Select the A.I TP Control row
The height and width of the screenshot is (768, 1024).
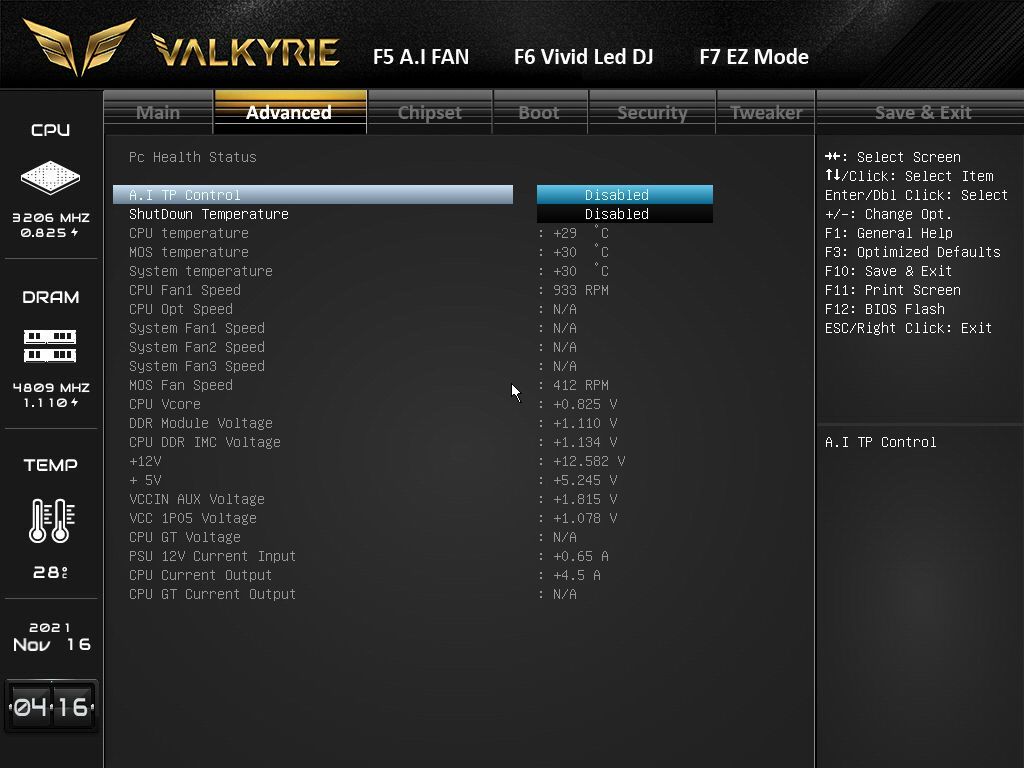pyautogui.click(x=313, y=195)
